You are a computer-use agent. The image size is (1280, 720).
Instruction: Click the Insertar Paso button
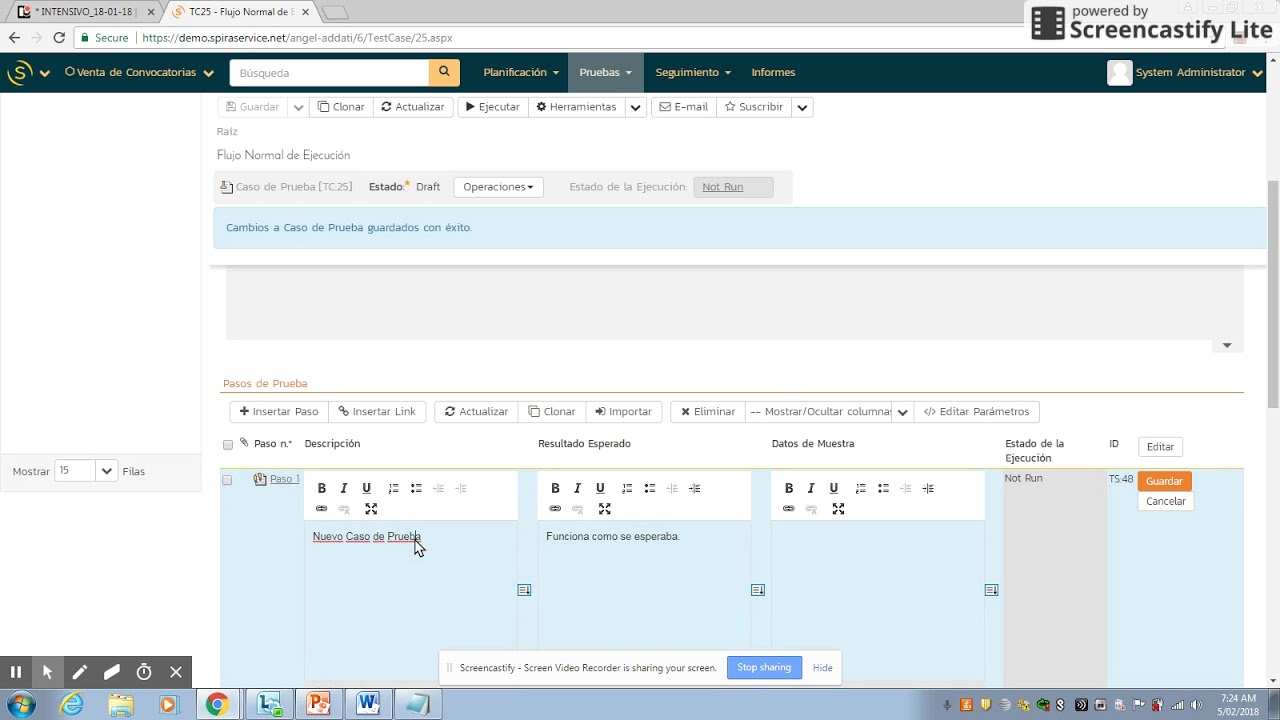279,412
